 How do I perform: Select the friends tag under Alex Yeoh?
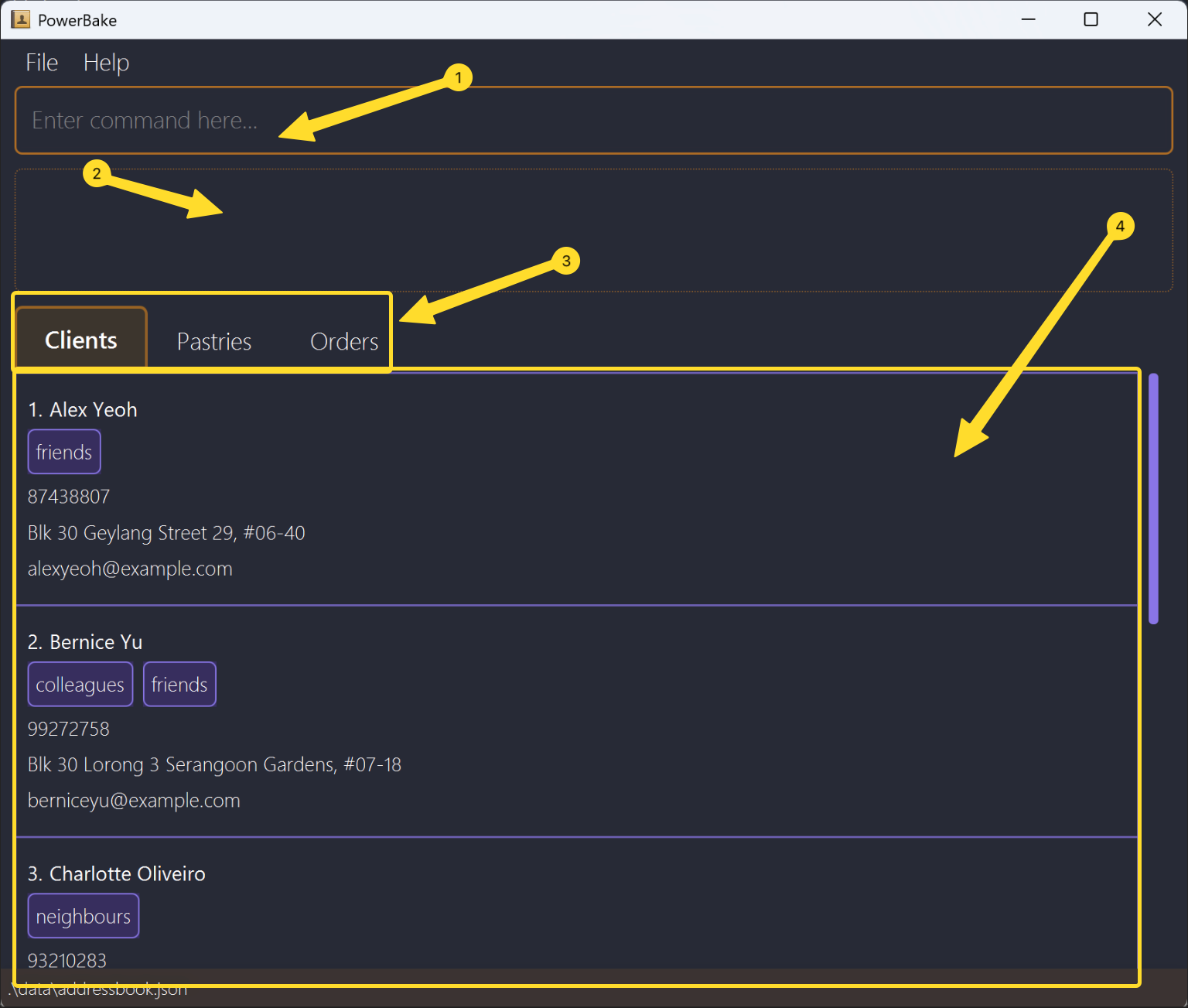(x=64, y=452)
